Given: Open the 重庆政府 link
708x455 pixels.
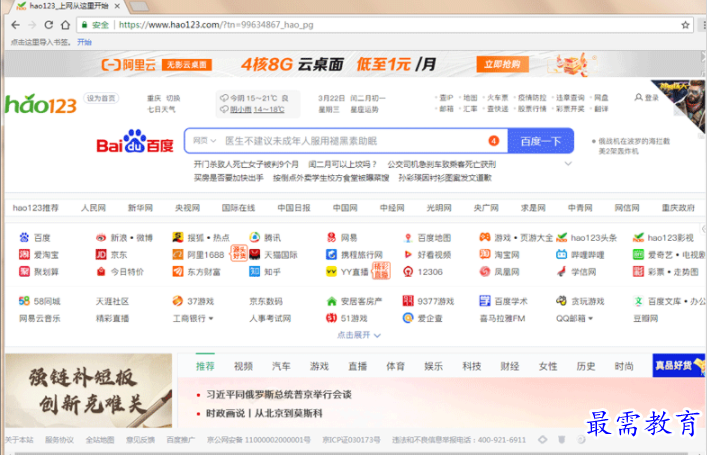Looking at the screenshot, I should pos(678,208).
